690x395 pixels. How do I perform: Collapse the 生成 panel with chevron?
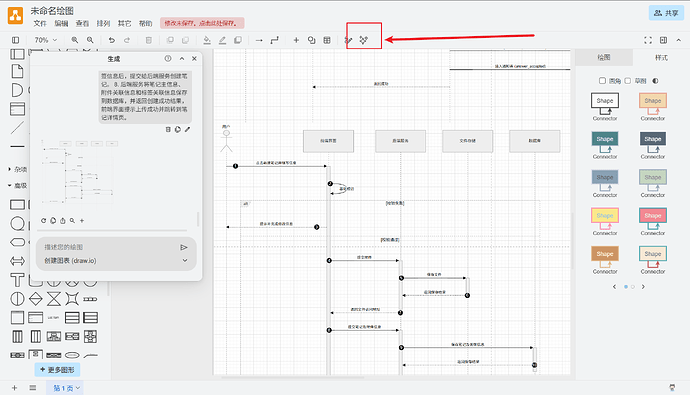182,59
